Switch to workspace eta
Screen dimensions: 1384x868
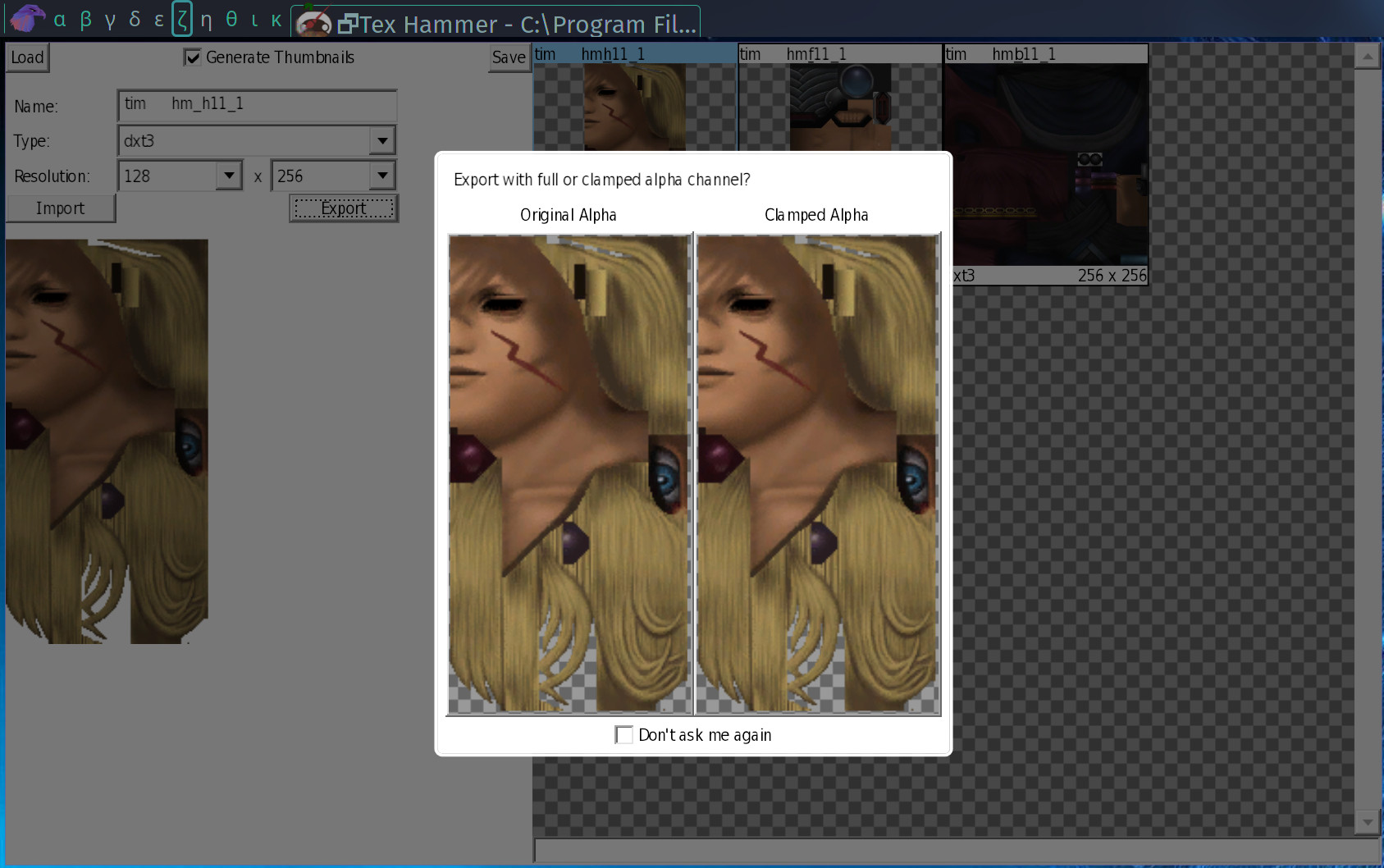(207, 20)
